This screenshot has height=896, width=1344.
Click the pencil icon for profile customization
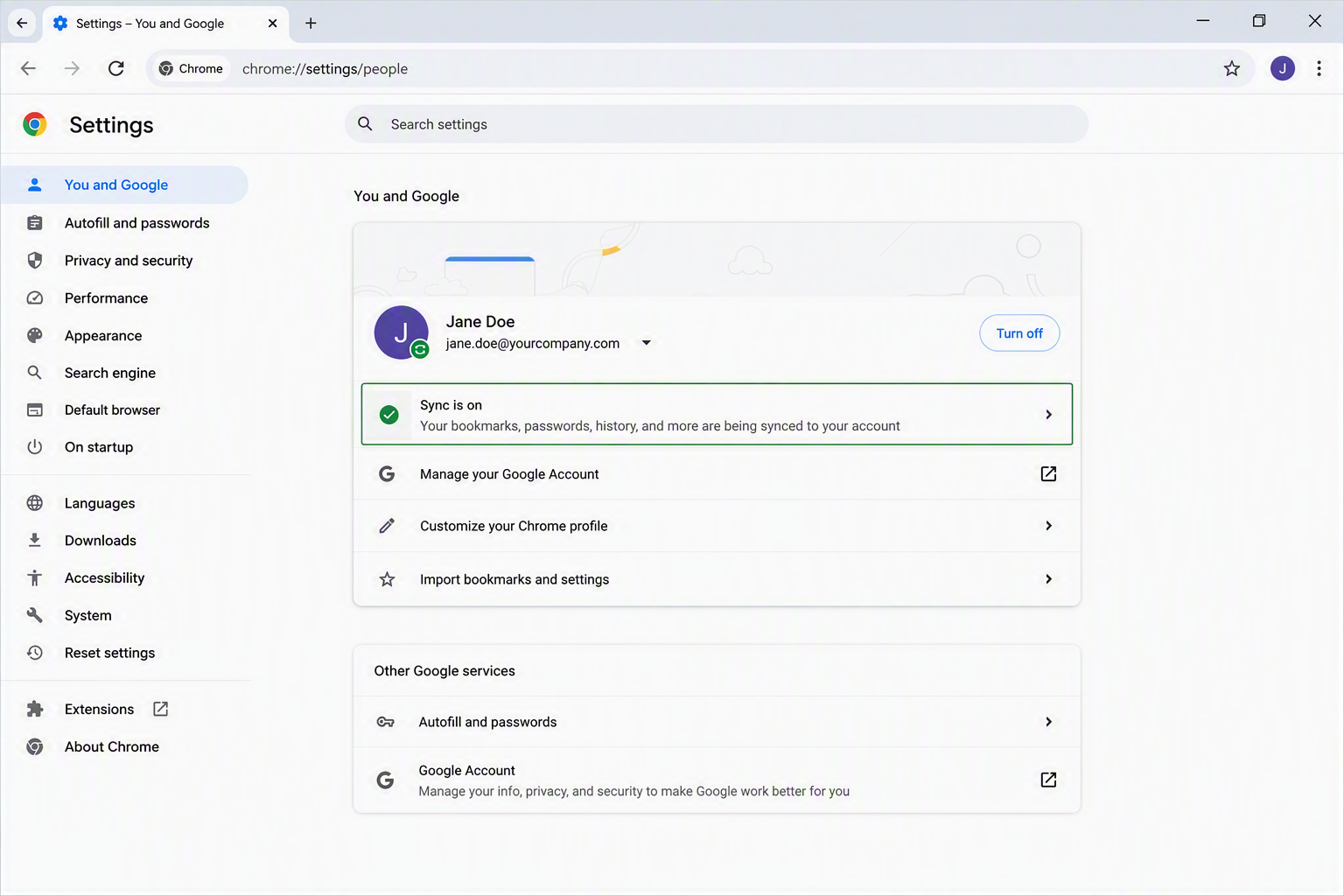click(x=387, y=526)
